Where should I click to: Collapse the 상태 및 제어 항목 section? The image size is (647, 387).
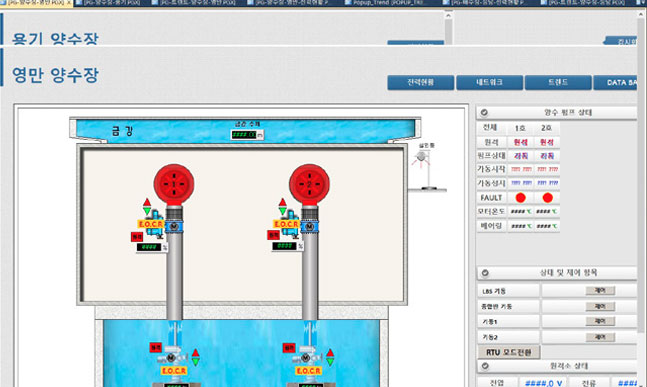click(x=485, y=273)
